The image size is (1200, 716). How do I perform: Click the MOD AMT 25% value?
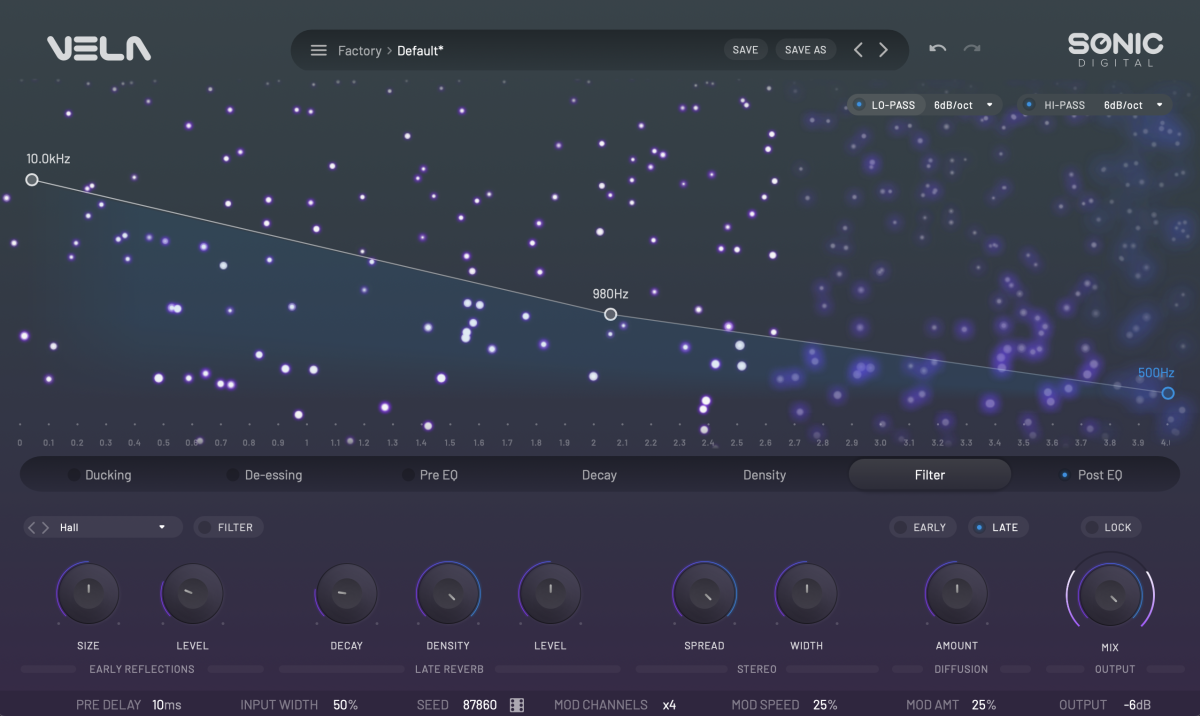(x=984, y=705)
